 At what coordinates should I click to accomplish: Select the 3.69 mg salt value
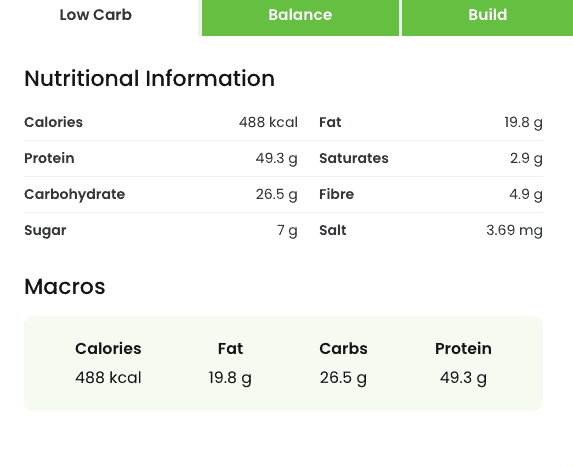[x=515, y=231]
